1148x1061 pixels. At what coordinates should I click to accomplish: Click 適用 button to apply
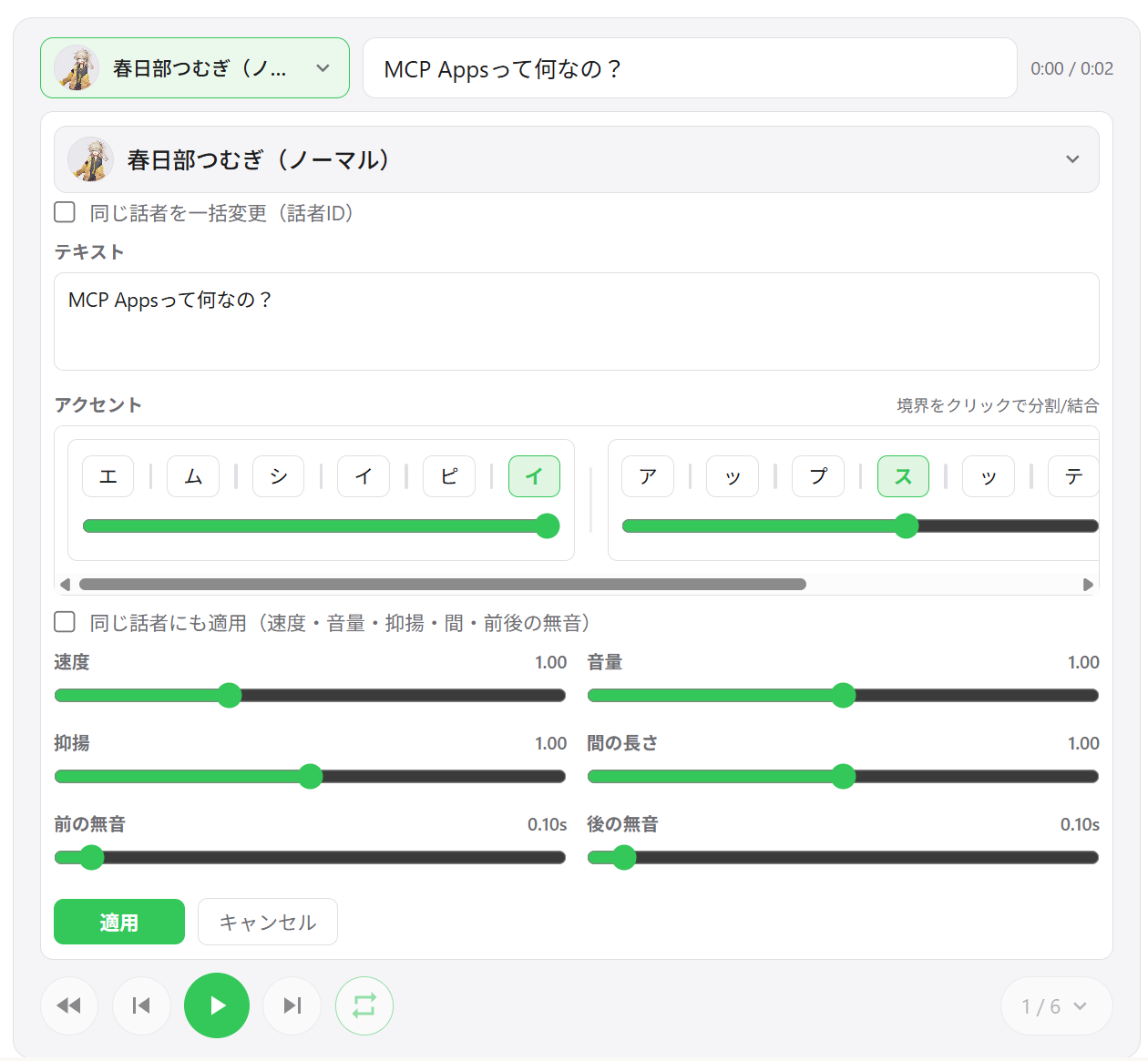coord(119,922)
